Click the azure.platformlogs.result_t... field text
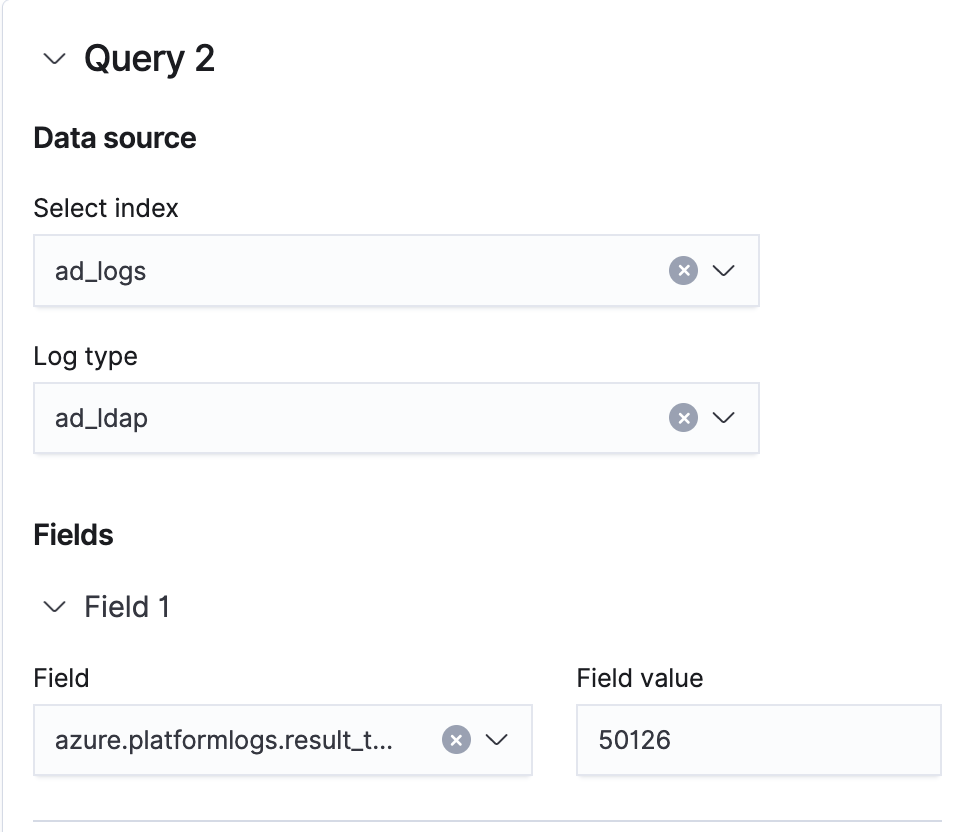The image size is (970, 832). [x=224, y=740]
